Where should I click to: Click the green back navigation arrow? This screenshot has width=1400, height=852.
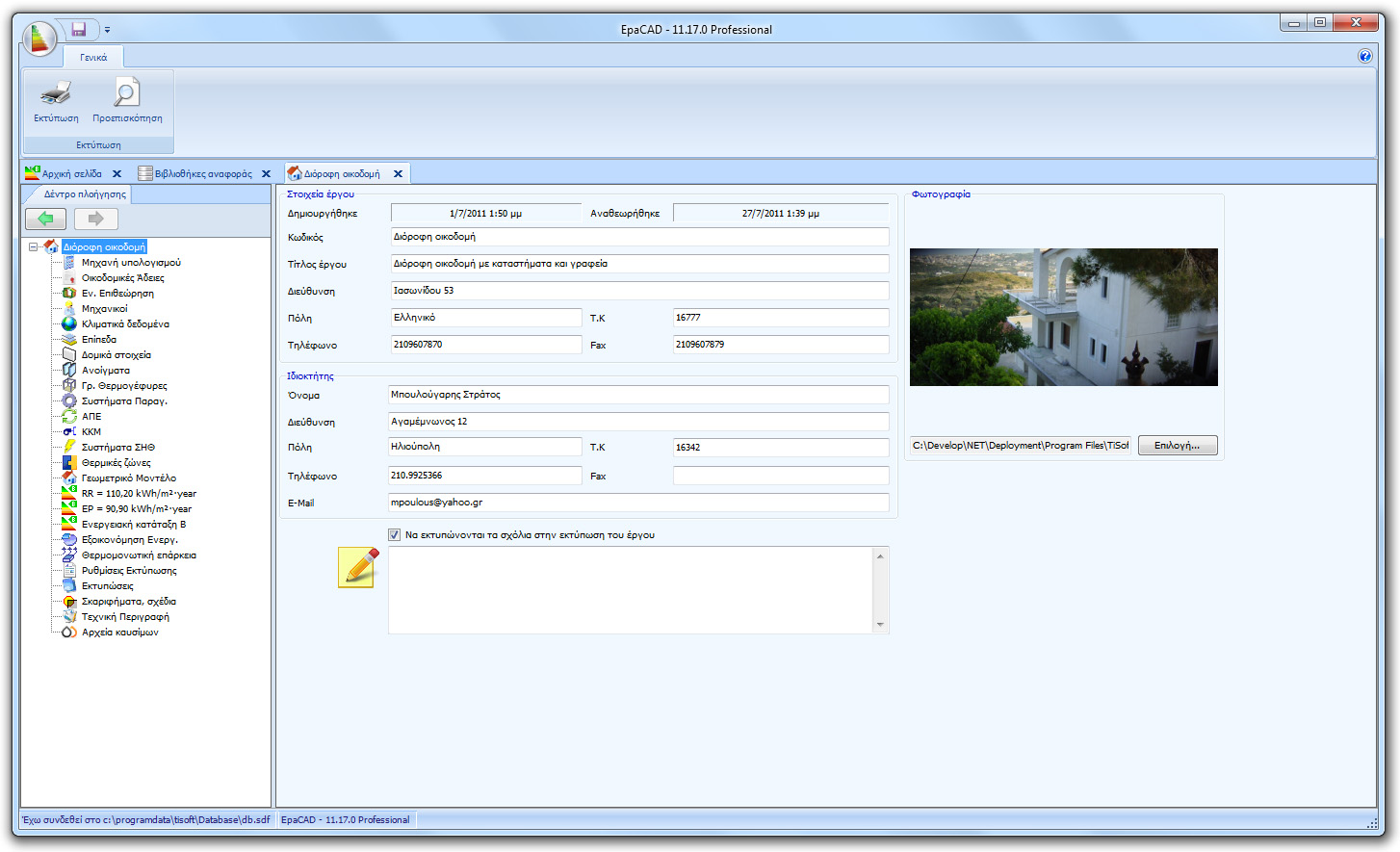[x=45, y=219]
